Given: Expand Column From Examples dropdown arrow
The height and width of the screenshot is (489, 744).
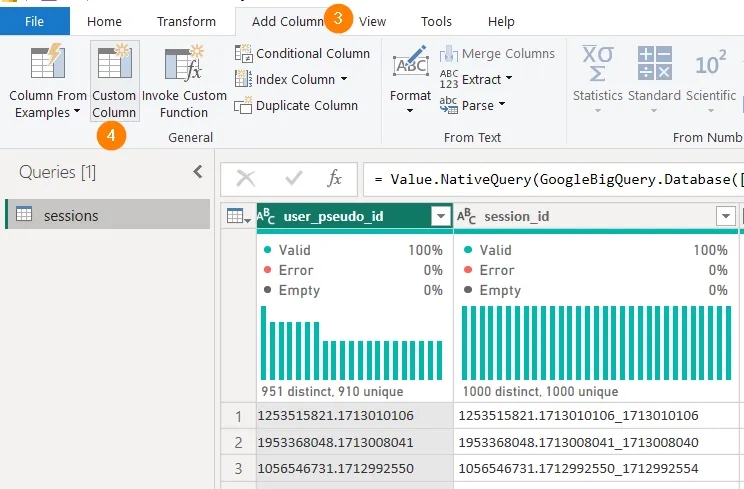Looking at the screenshot, I should click(76, 111).
